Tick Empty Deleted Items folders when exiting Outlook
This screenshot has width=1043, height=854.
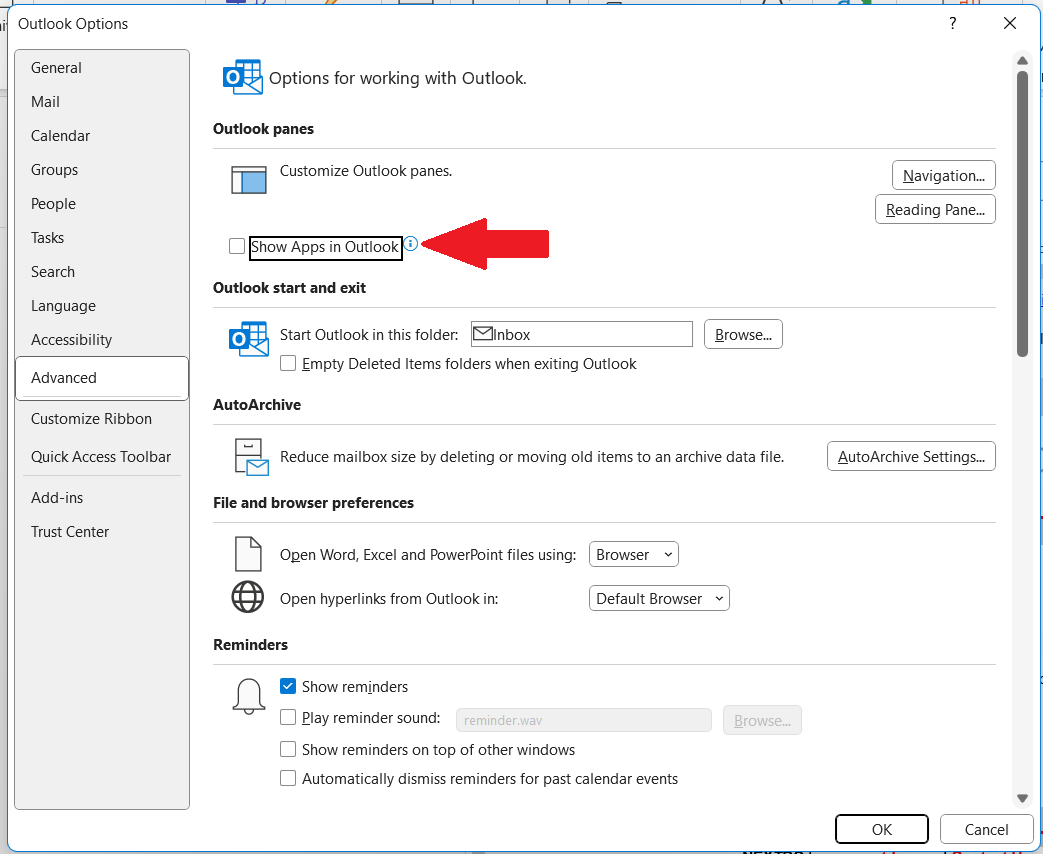point(288,363)
